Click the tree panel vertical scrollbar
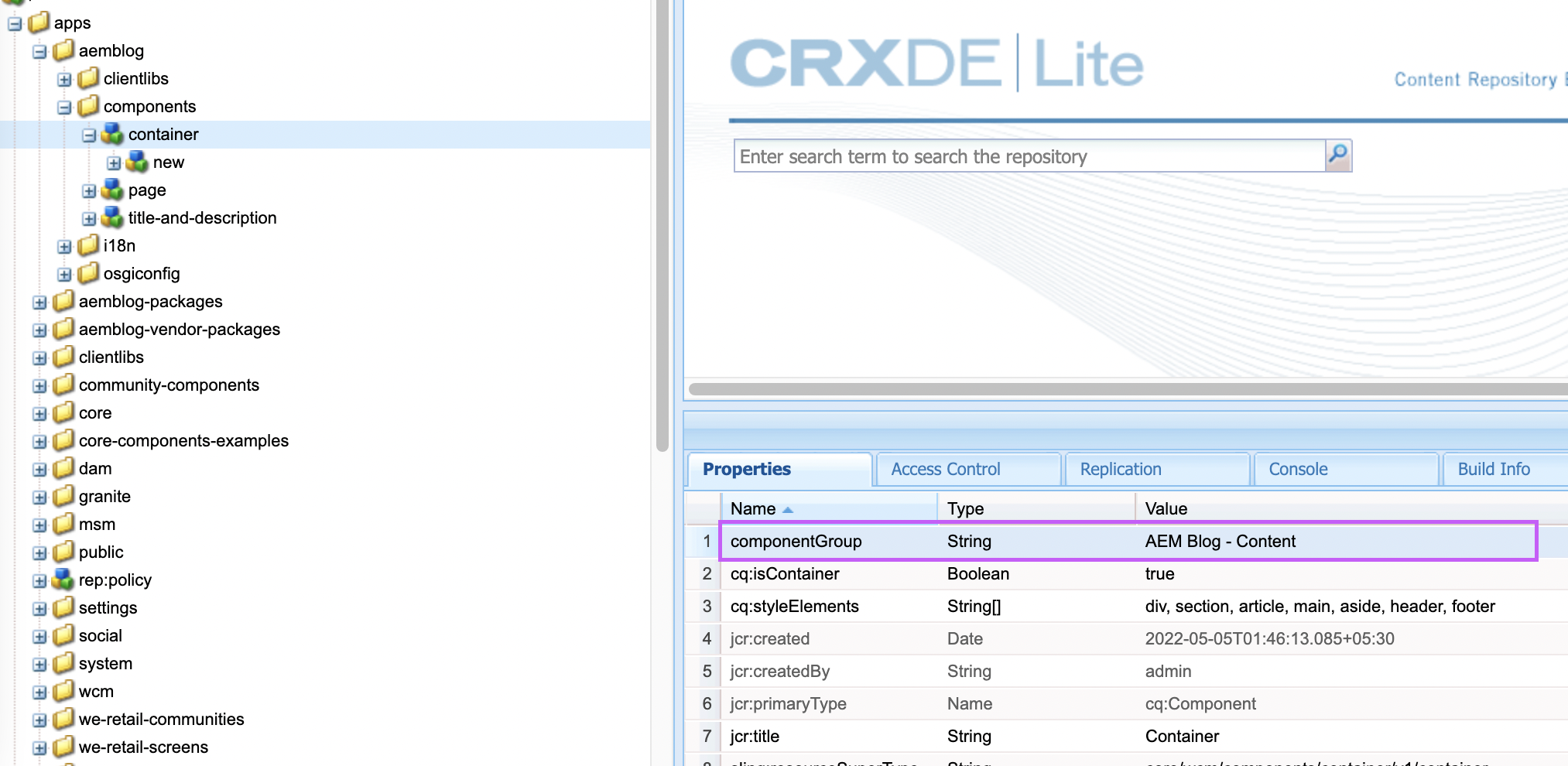This screenshot has height=766, width=1568. click(x=662, y=224)
